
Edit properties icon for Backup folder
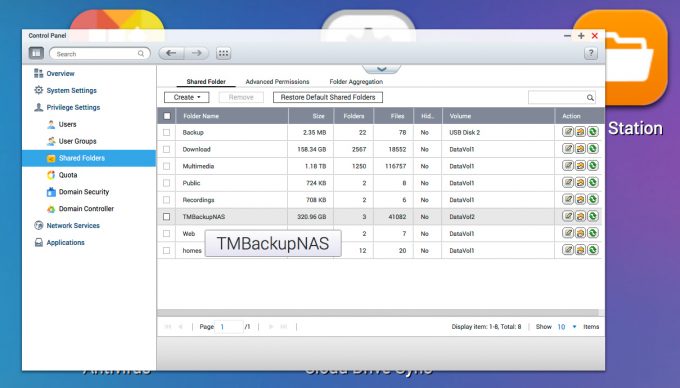[x=568, y=132]
